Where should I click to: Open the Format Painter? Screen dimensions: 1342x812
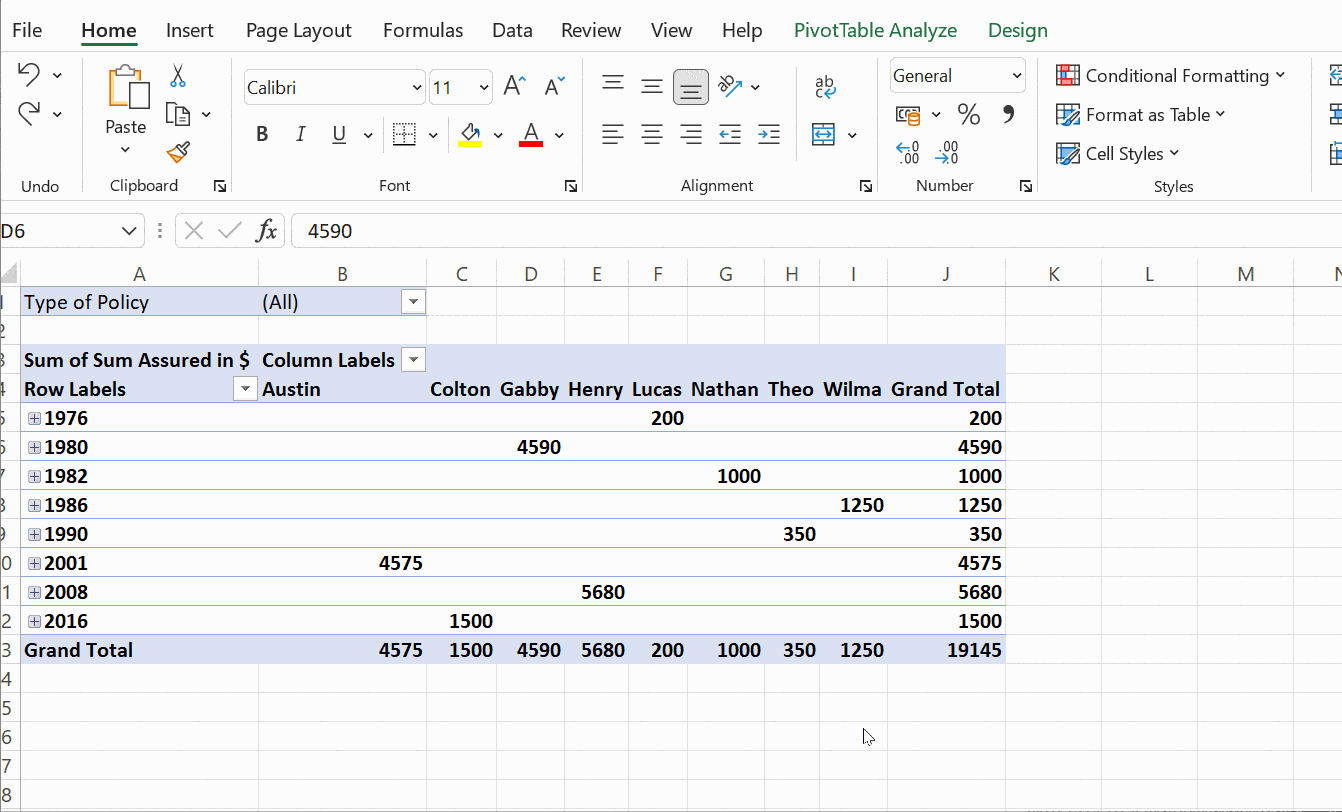(x=177, y=153)
